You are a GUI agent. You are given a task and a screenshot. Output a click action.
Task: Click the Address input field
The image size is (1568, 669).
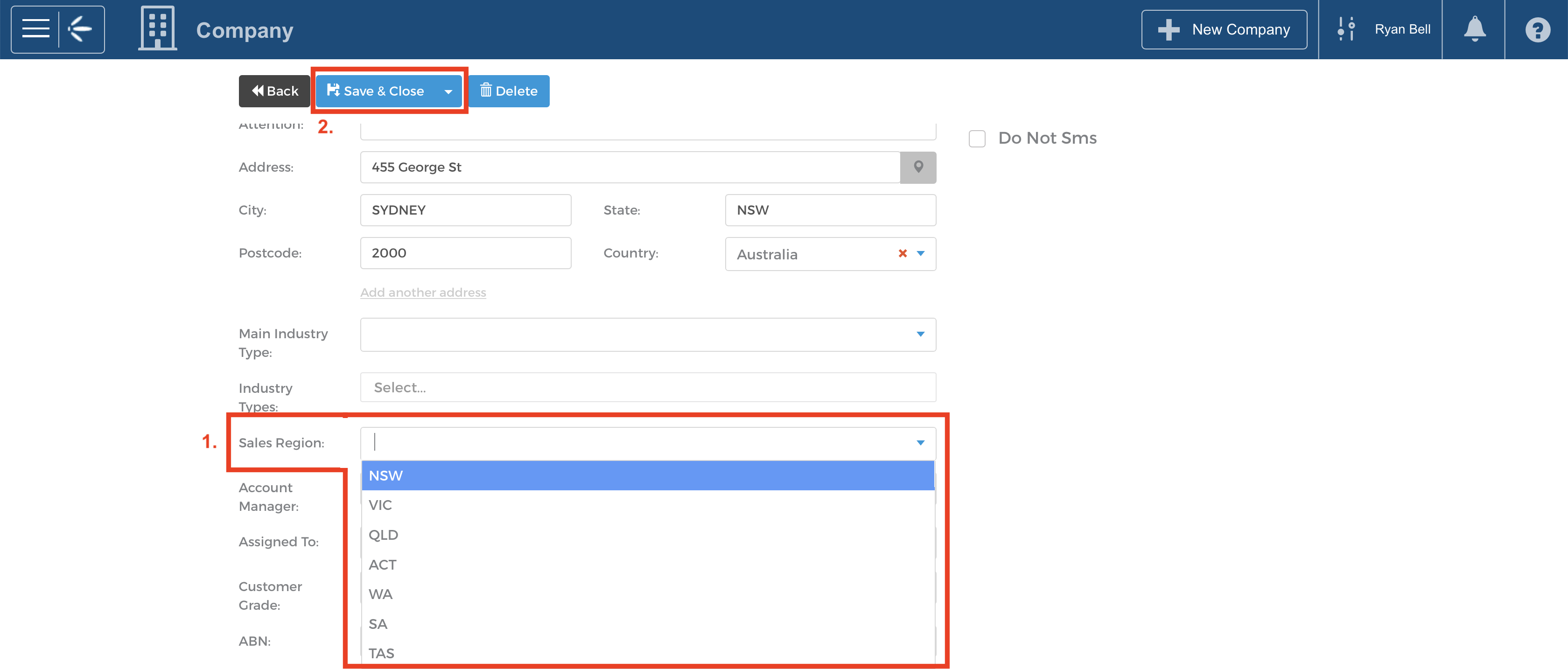tap(630, 167)
